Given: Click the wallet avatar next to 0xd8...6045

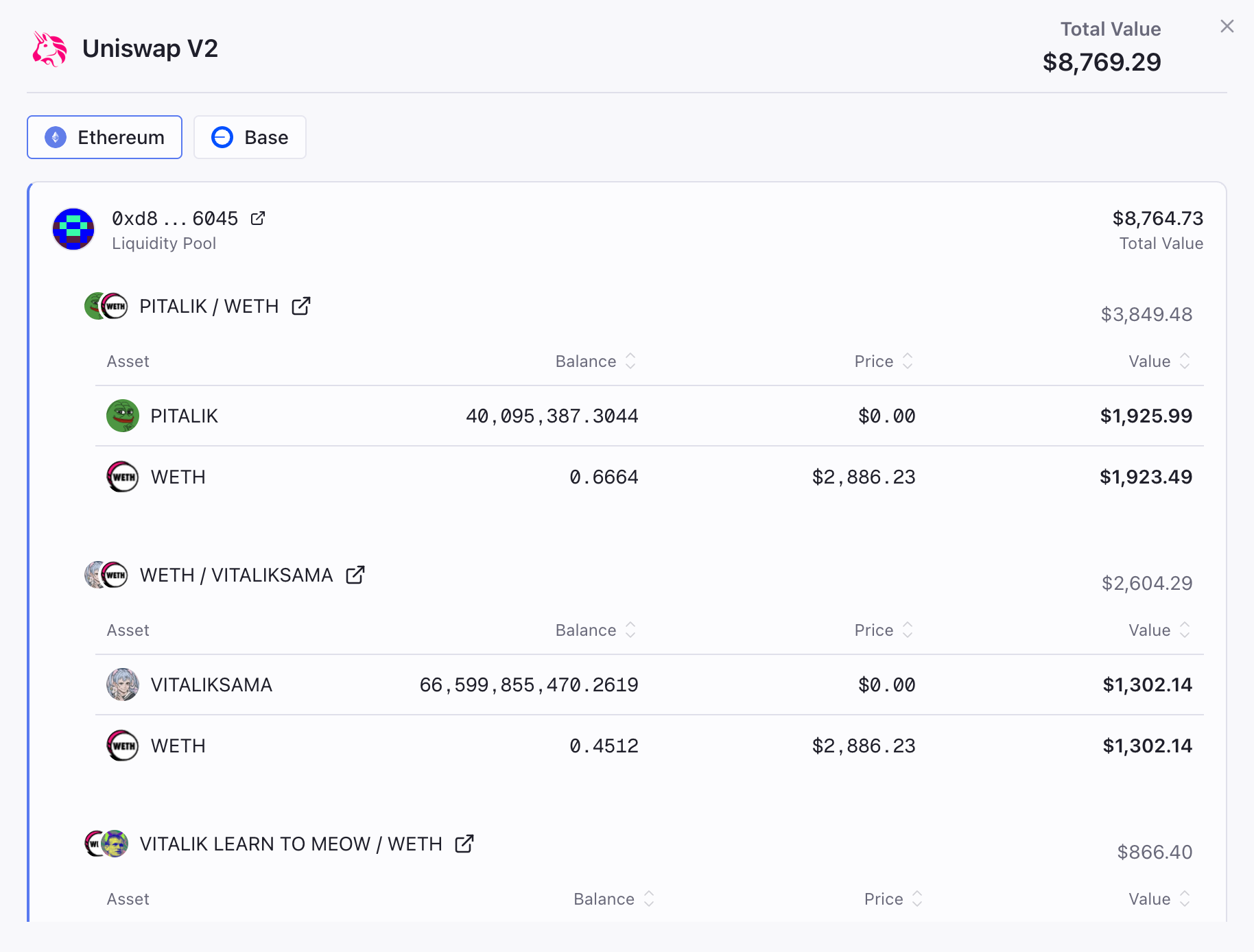Looking at the screenshot, I should [x=73, y=230].
